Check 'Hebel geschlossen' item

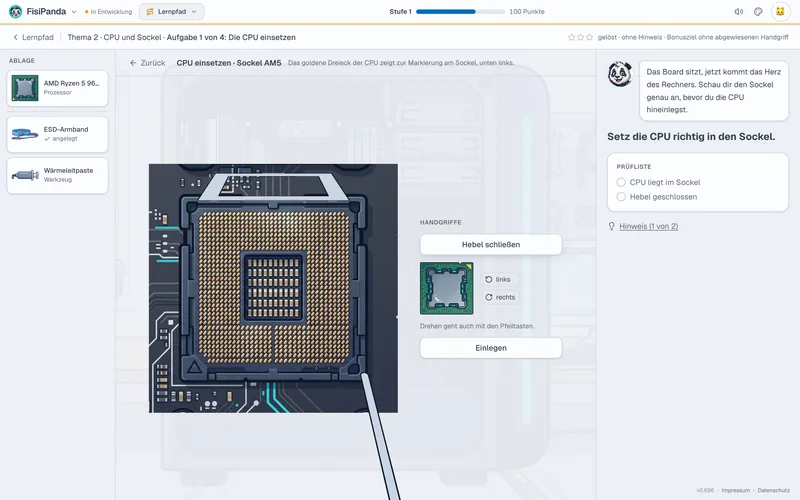click(657, 196)
